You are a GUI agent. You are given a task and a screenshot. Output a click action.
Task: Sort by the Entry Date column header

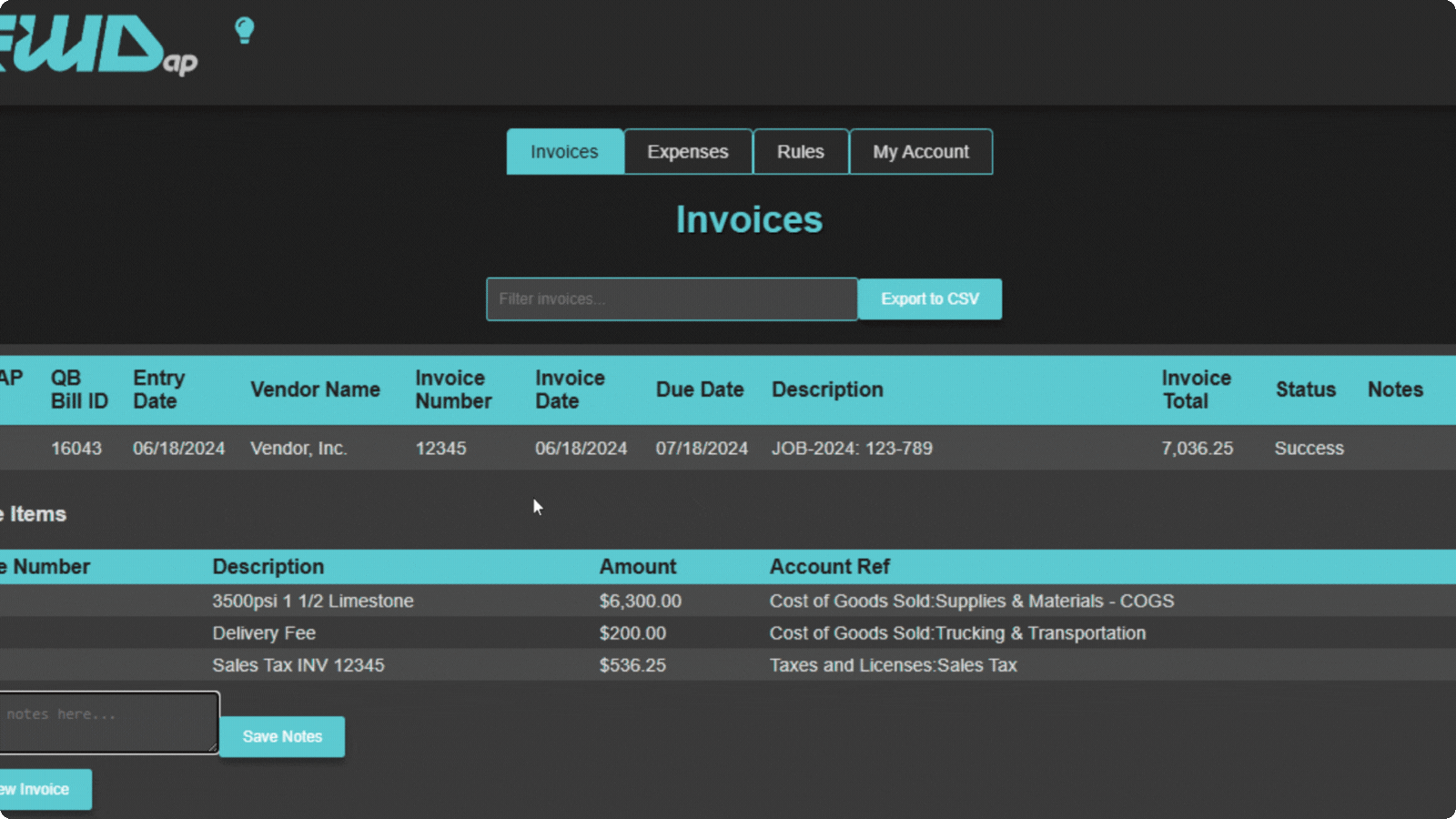(159, 389)
